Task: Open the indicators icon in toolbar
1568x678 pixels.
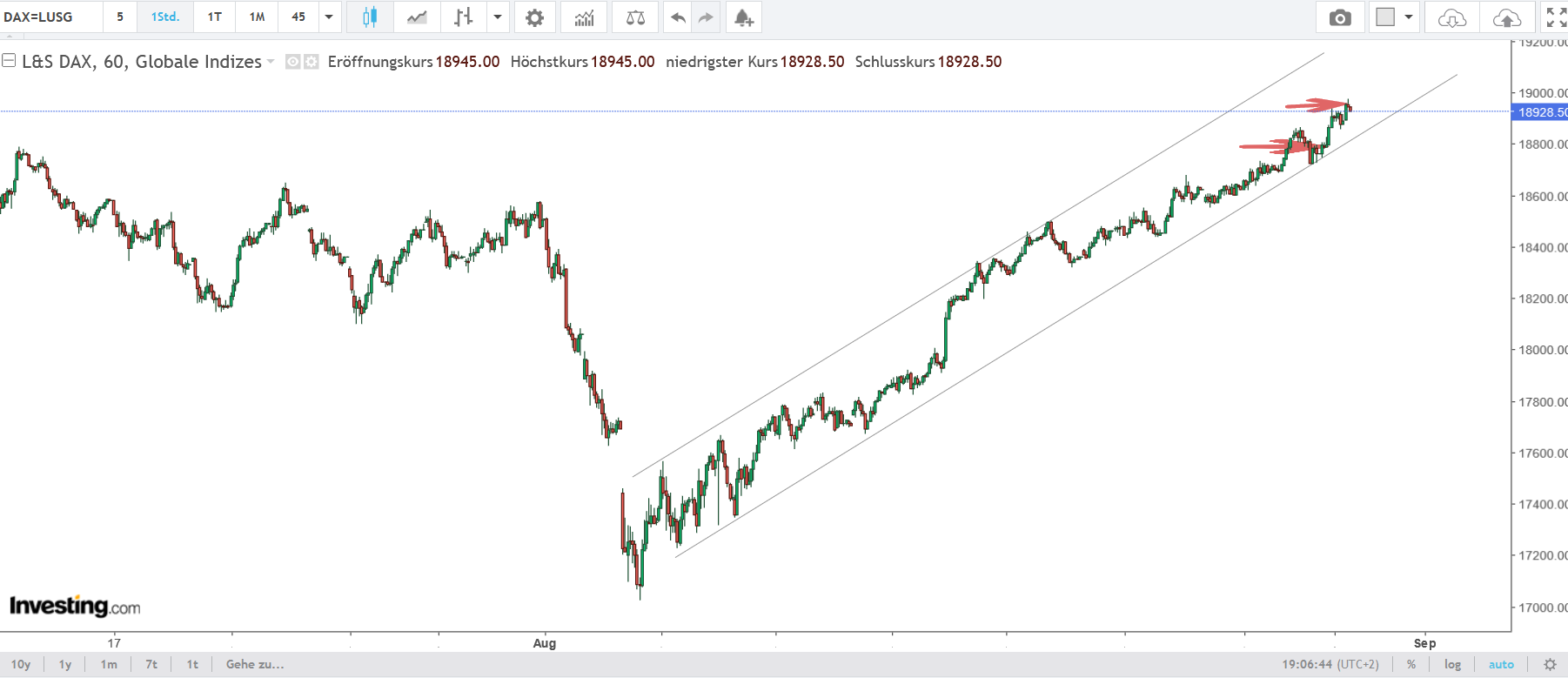Action: [x=584, y=17]
